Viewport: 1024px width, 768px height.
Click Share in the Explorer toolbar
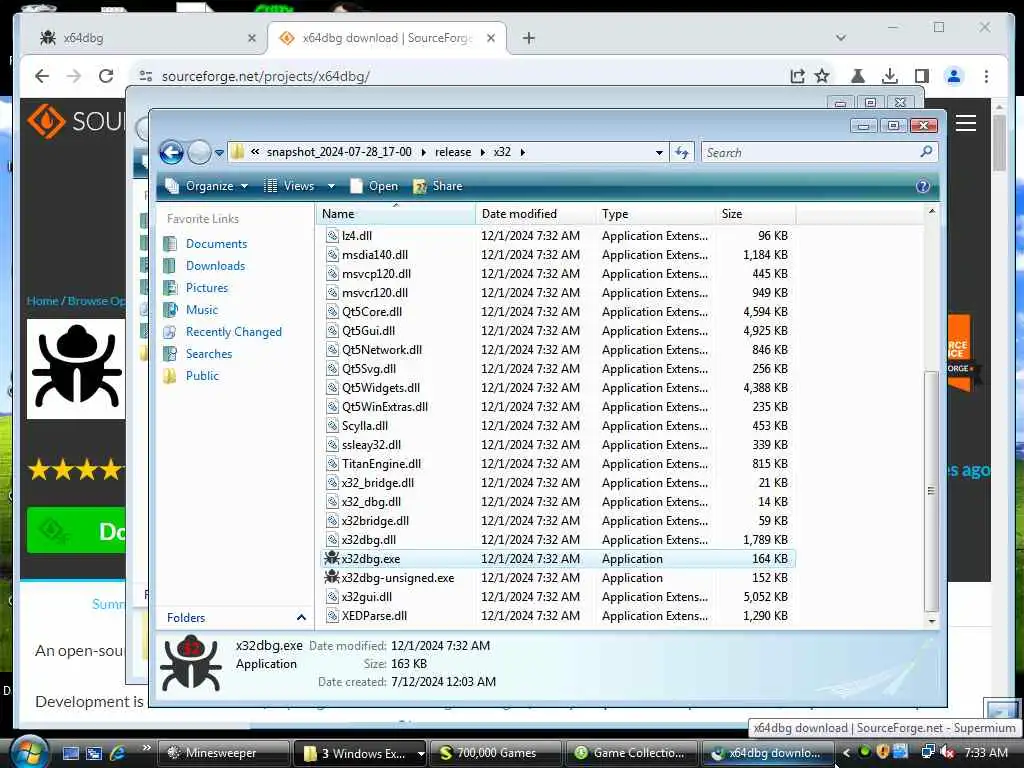[x=438, y=186]
